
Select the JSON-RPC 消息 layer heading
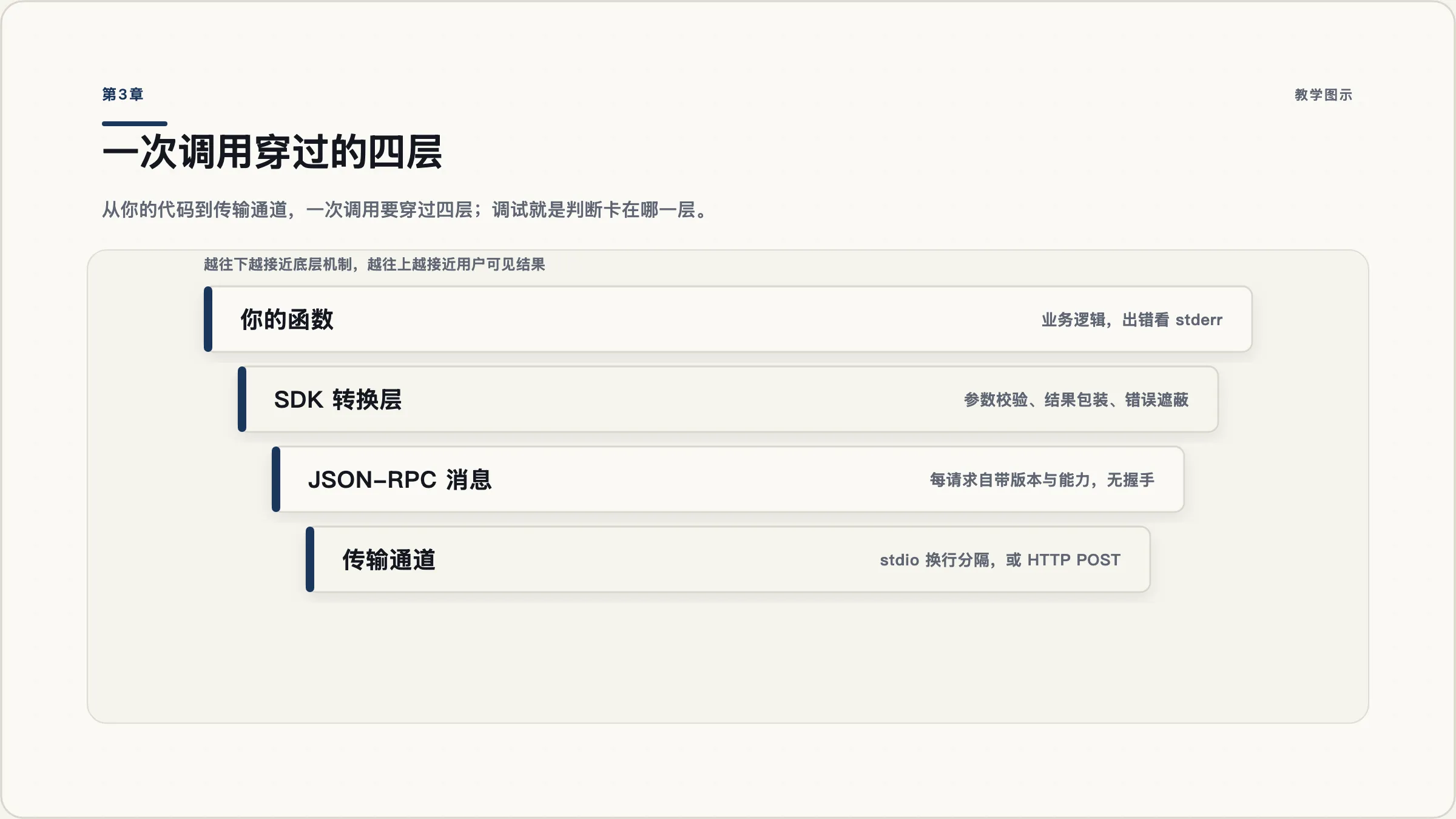pos(400,480)
